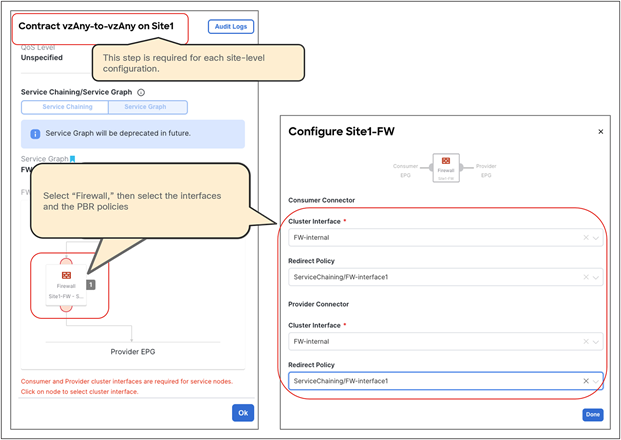Click the red cluster interfaces required warning text
This screenshot has width=621, height=440.
(x=127, y=387)
